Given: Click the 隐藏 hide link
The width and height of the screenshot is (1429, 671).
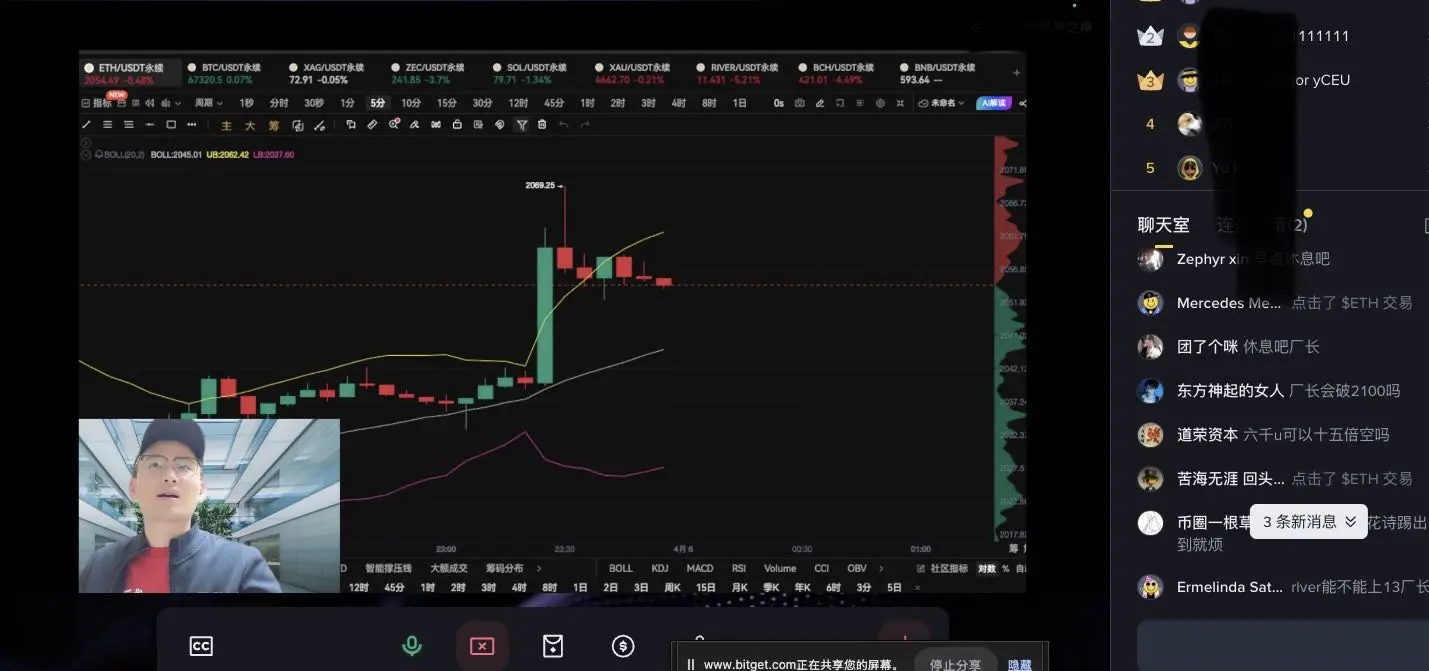Looking at the screenshot, I should click(x=1020, y=664).
